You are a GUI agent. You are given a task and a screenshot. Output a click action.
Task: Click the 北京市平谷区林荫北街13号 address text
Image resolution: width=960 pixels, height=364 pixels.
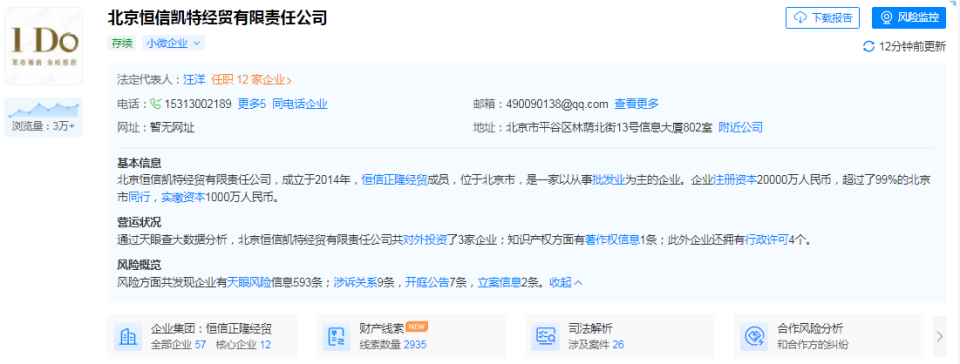pyautogui.click(x=609, y=128)
